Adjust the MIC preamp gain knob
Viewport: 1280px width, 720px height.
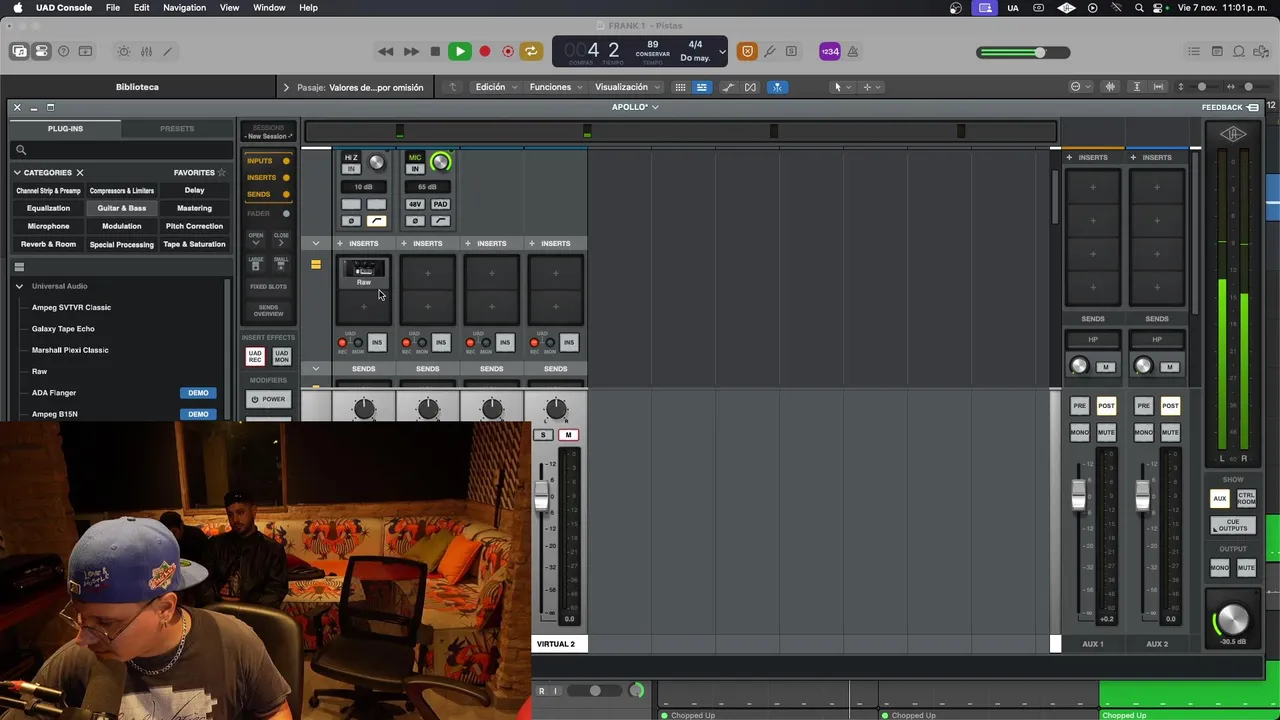point(440,162)
